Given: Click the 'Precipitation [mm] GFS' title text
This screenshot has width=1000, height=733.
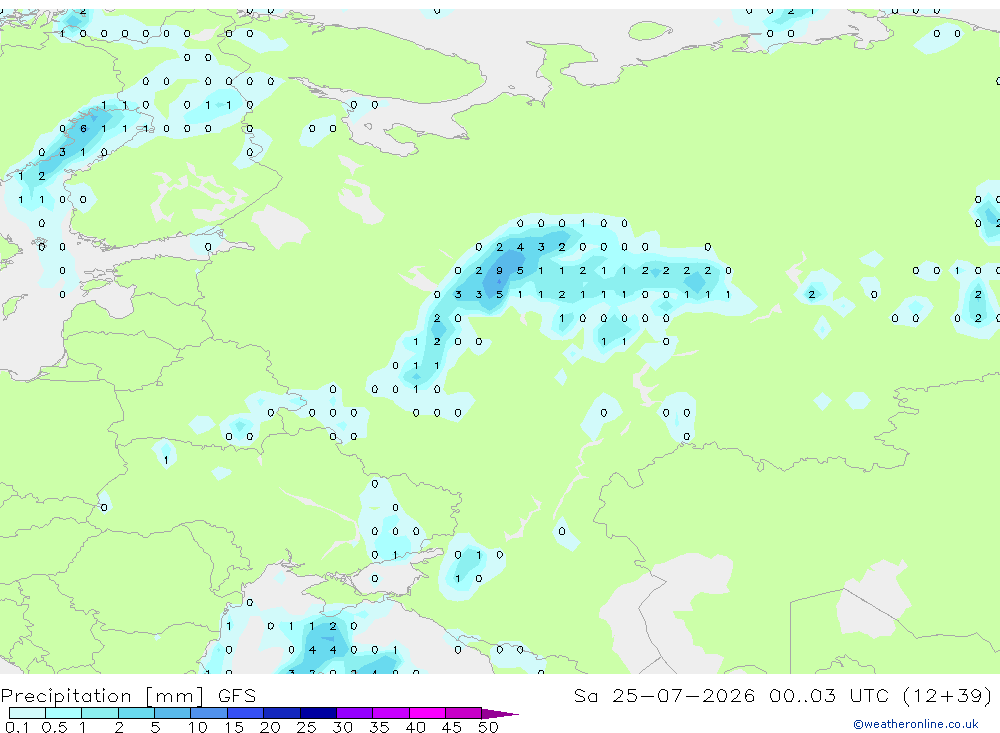Looking at the screenshot, I should coord(128,696).
